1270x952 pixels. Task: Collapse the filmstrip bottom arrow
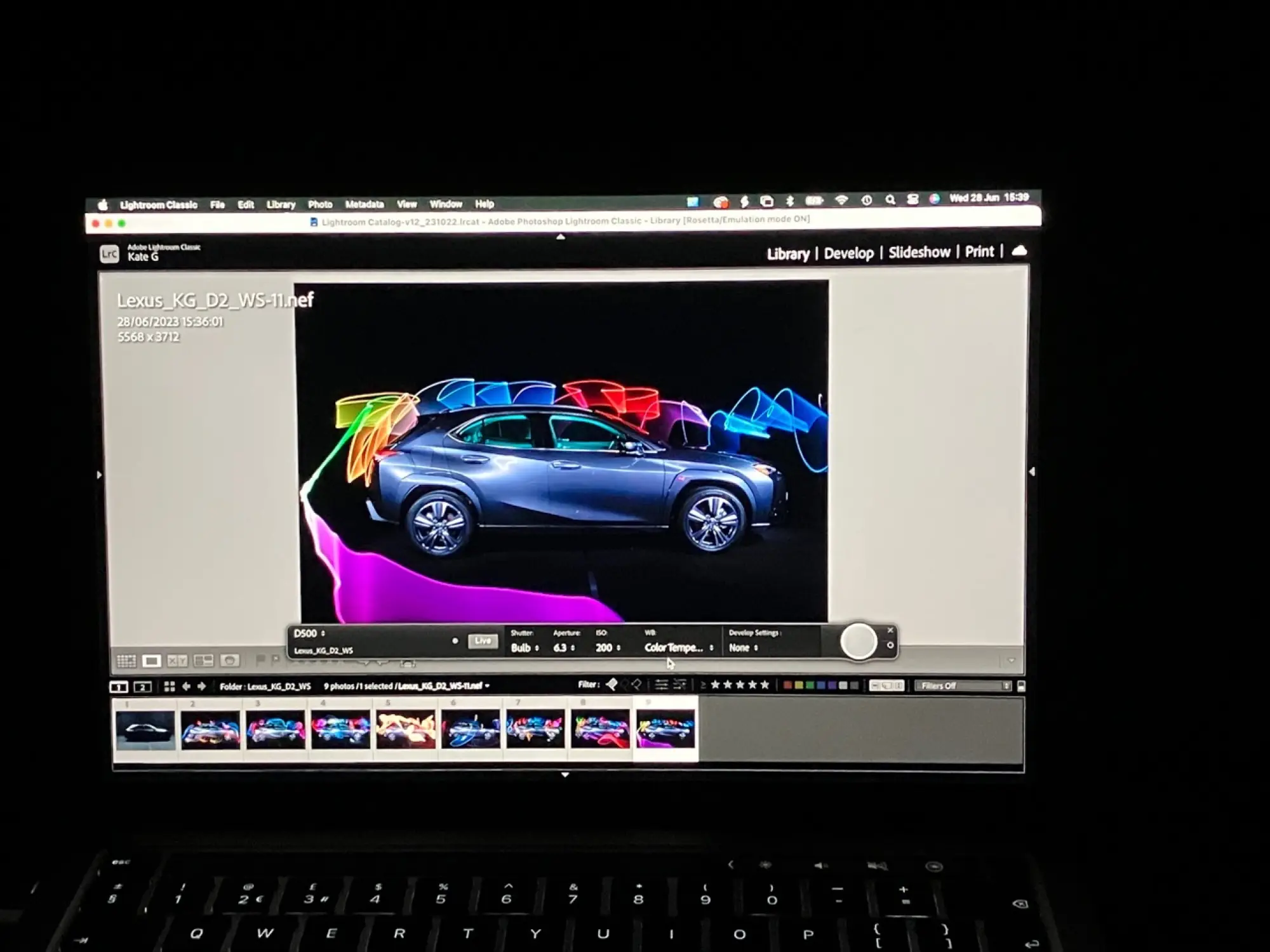tap(565, 775)
